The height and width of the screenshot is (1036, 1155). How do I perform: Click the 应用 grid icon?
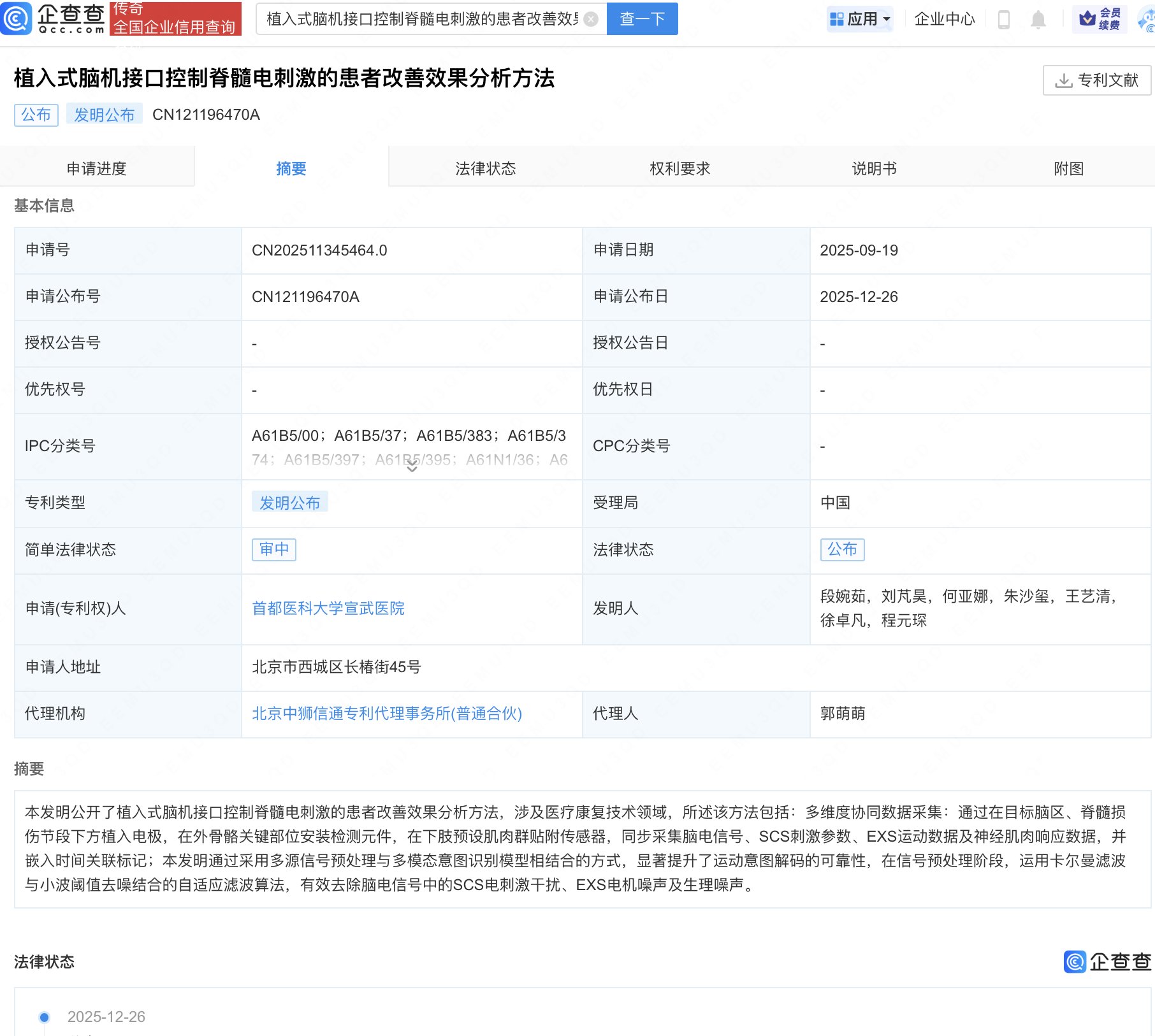(x=836, y=19)
